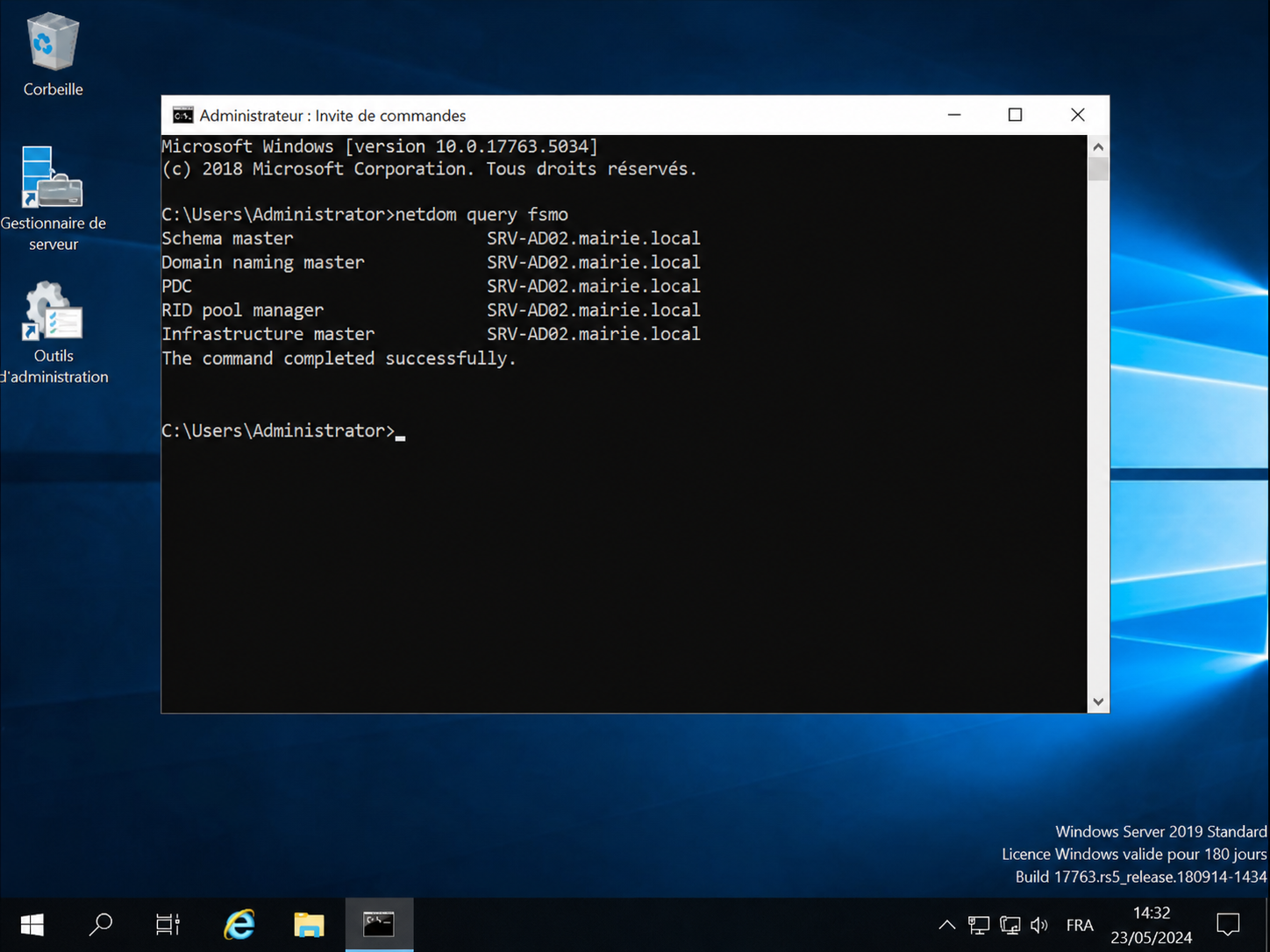
Task: Click the second network monitor tray icon
Action: [x=1010, y=925]
